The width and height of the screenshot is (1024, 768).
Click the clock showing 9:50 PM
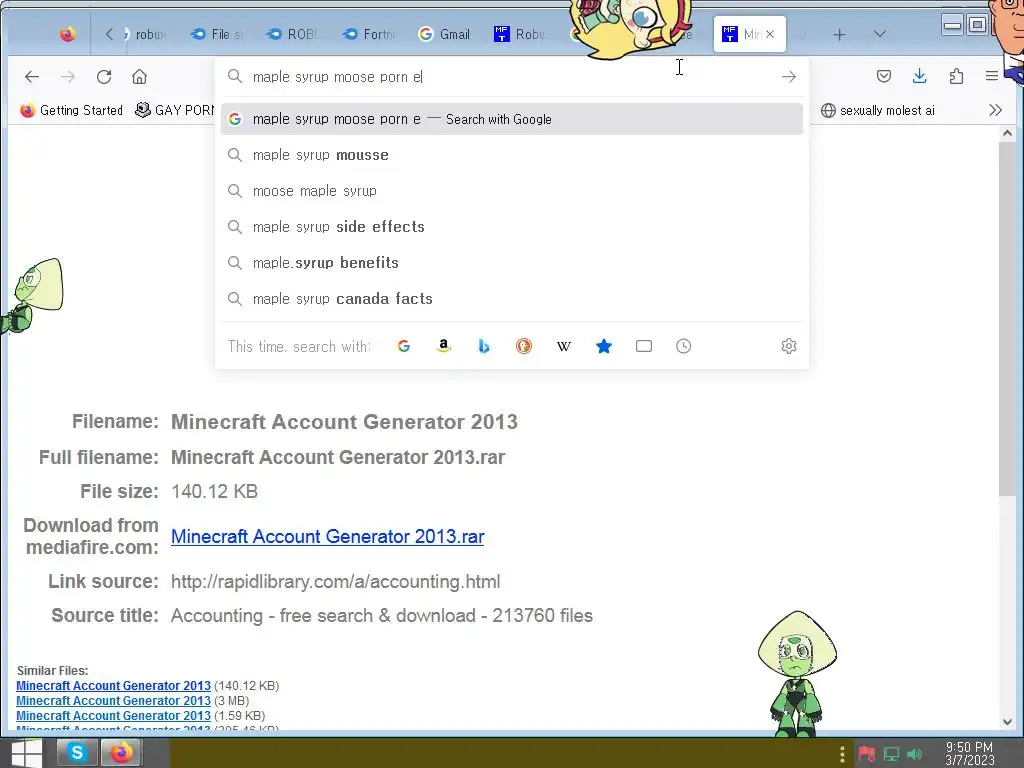click(969, 754)
